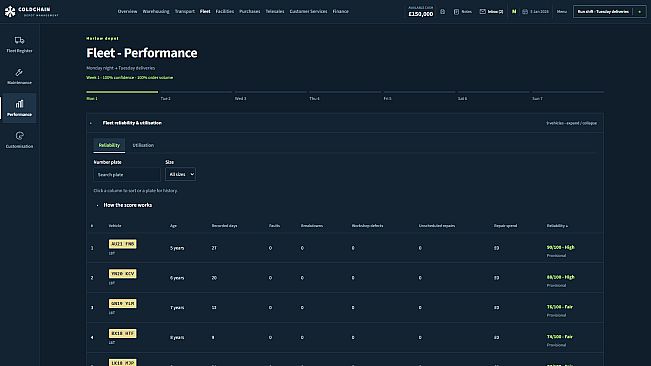The width and height of the screenshot is (651, 366).
Task: Open the Fleet Register sidebar icon
Action: point(19,40)
